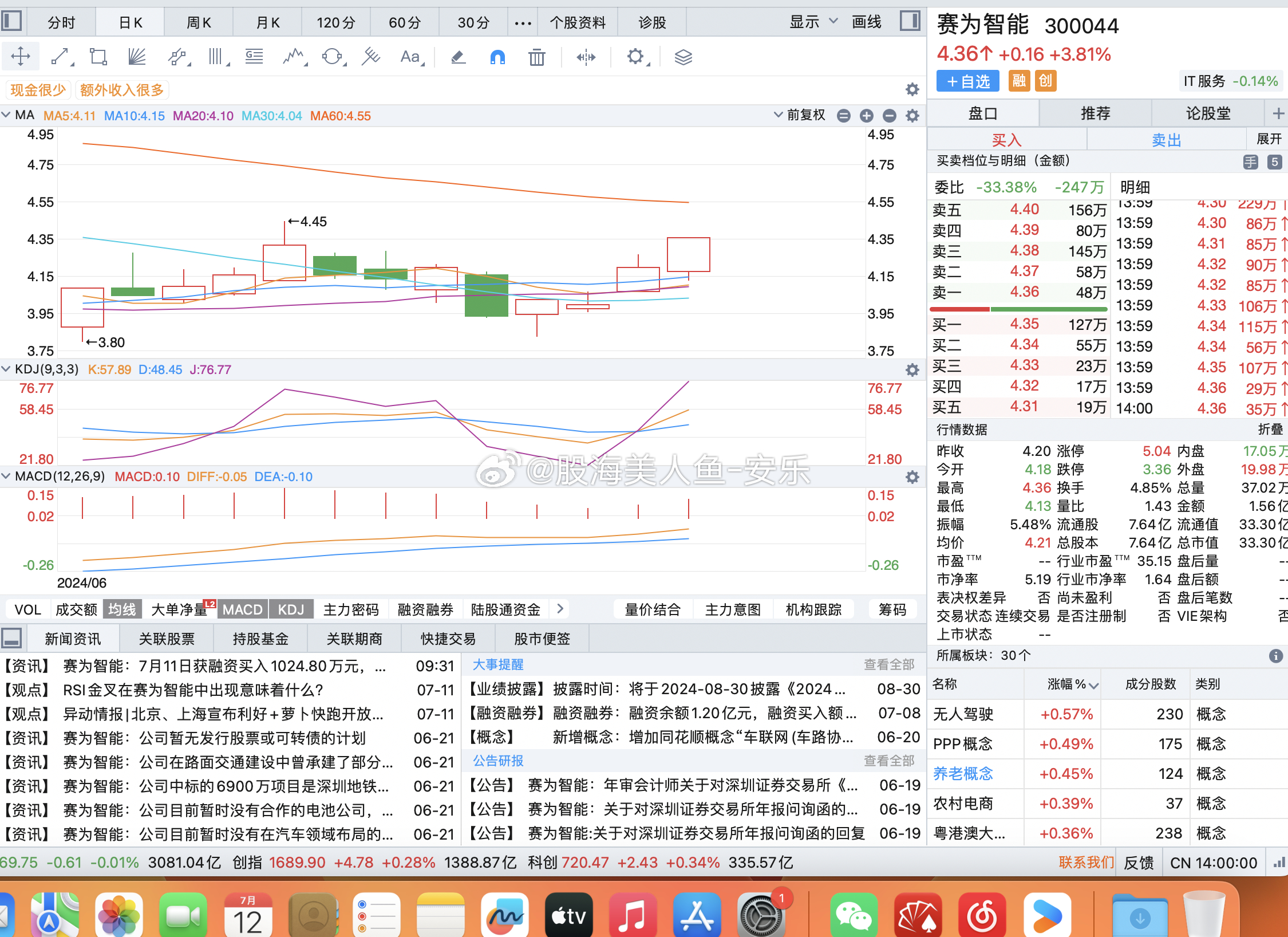Open the 显示 dropdown
Image resolution: width=1288 pixels, height=937 pixels.
[x=813, y=22]
